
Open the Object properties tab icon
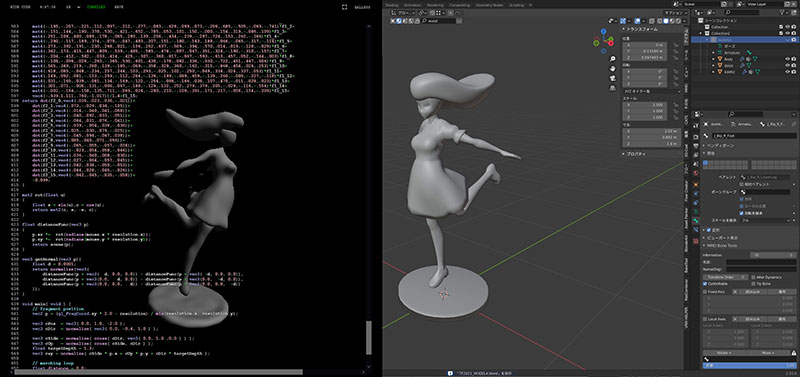[696, 185]
